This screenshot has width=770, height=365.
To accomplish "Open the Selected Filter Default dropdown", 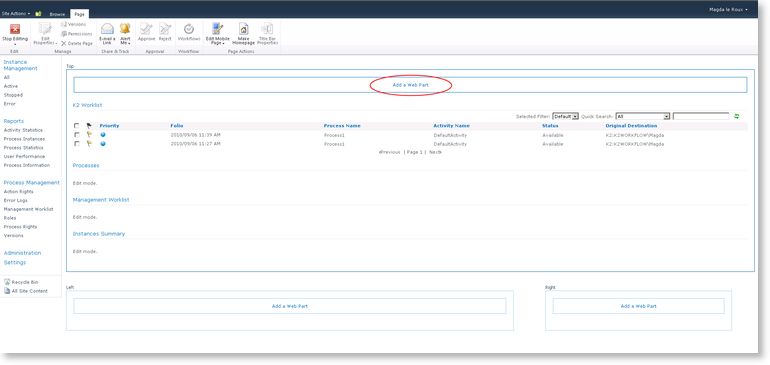I will 566,116.
